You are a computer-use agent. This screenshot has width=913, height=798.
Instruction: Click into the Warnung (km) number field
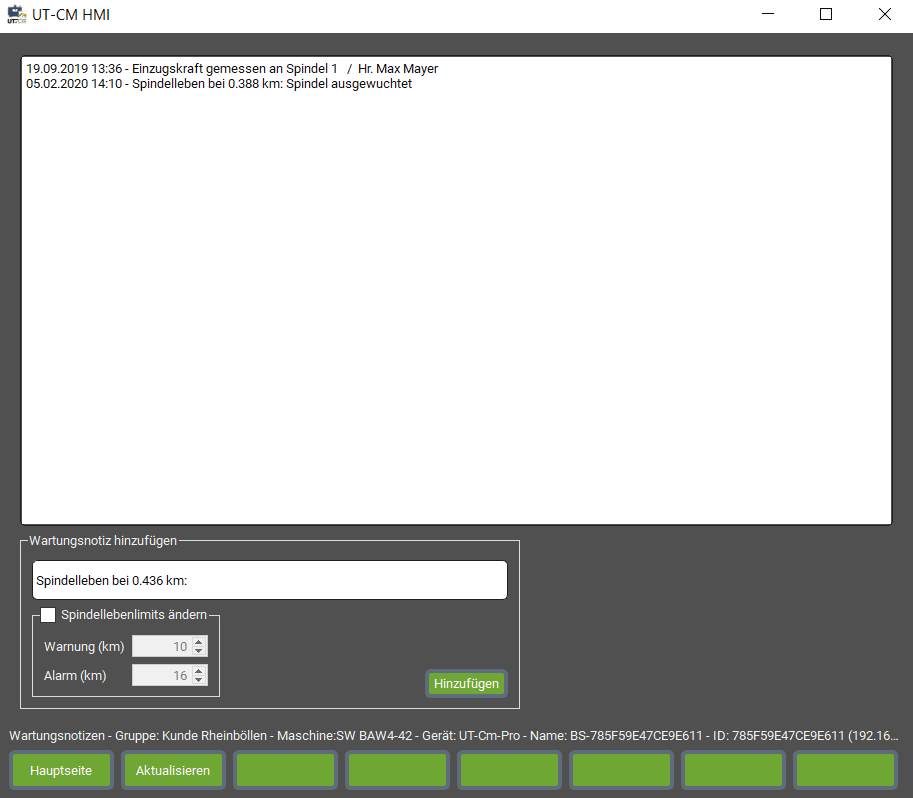161,647
